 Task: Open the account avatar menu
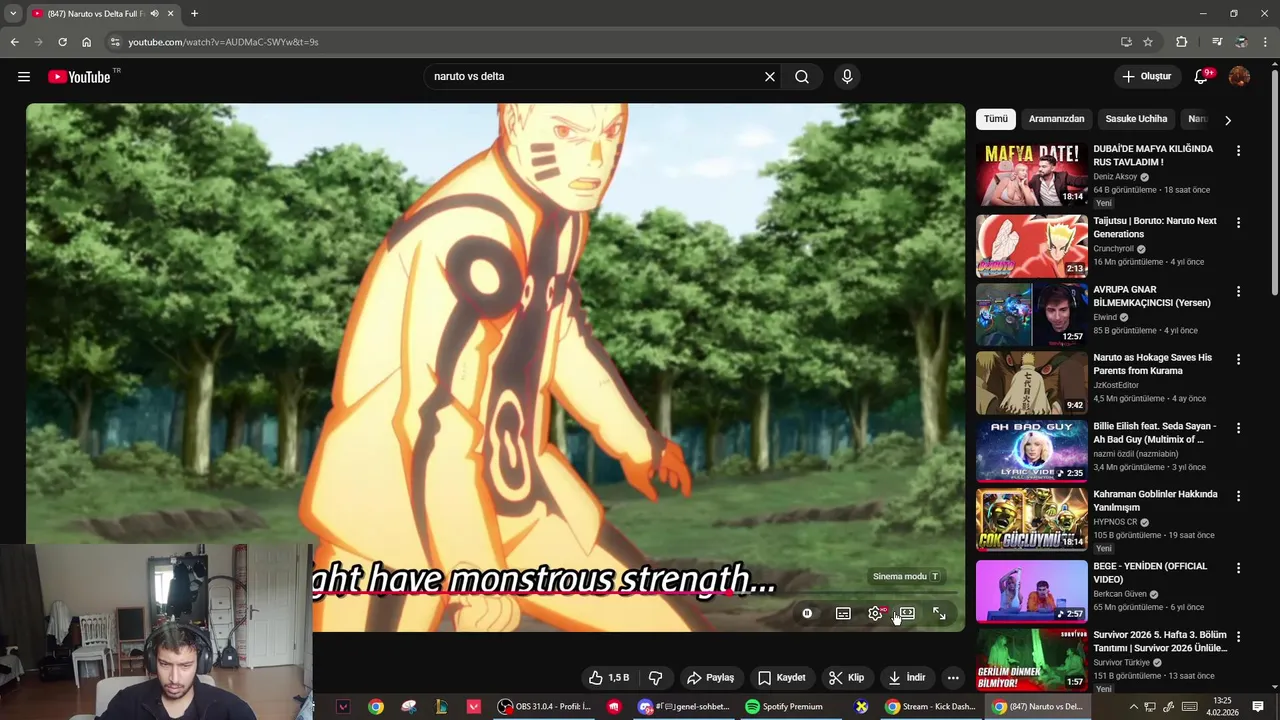click(x=1240, y=77)
